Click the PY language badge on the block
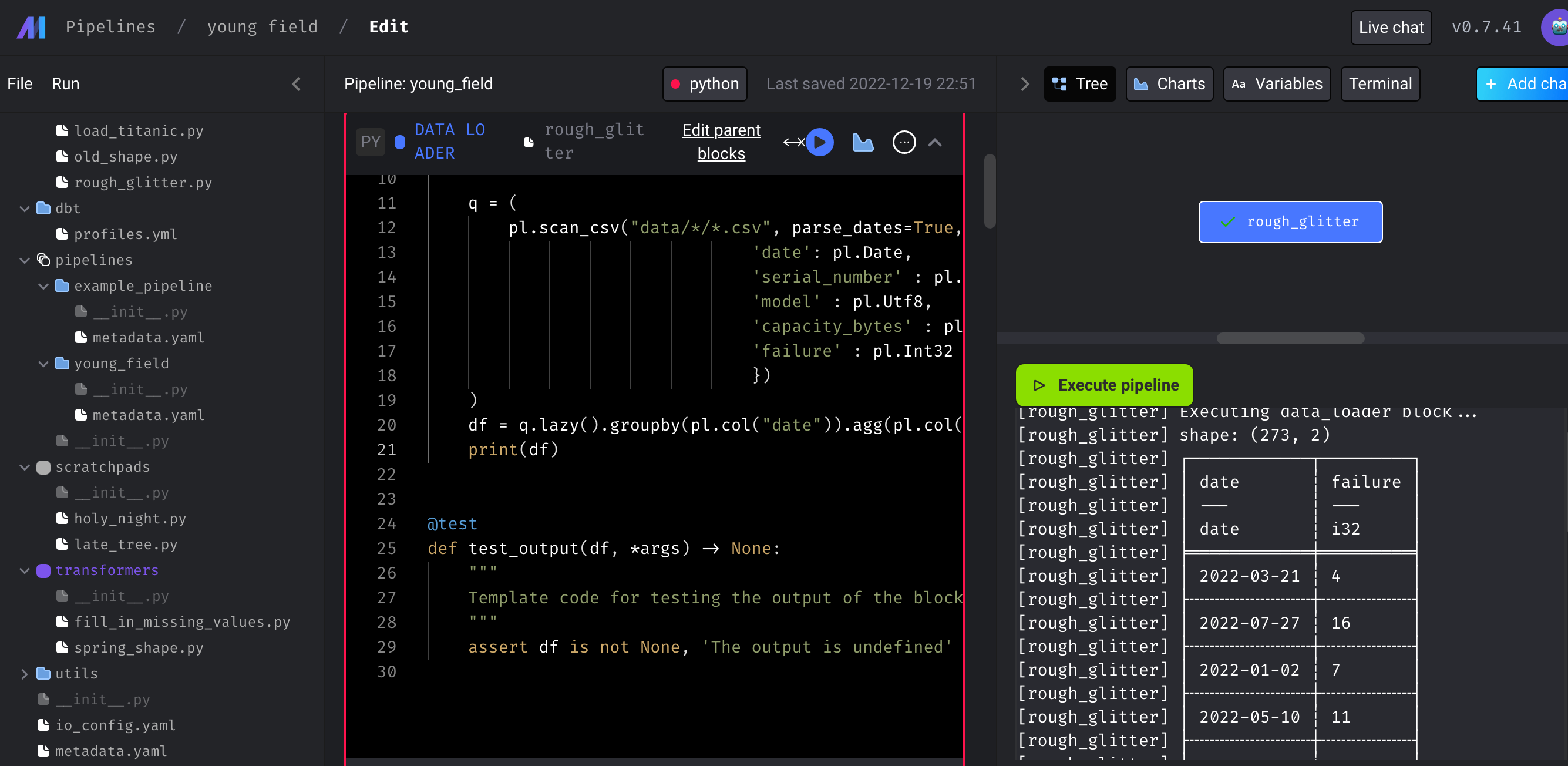 [x=370, y=142]
